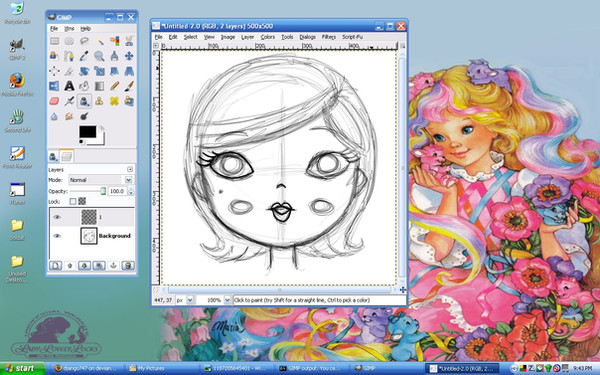This screenshot has height=375, width=600.
Task: Switch to the Tool Options tab
Action: click(x=53, y=156)
